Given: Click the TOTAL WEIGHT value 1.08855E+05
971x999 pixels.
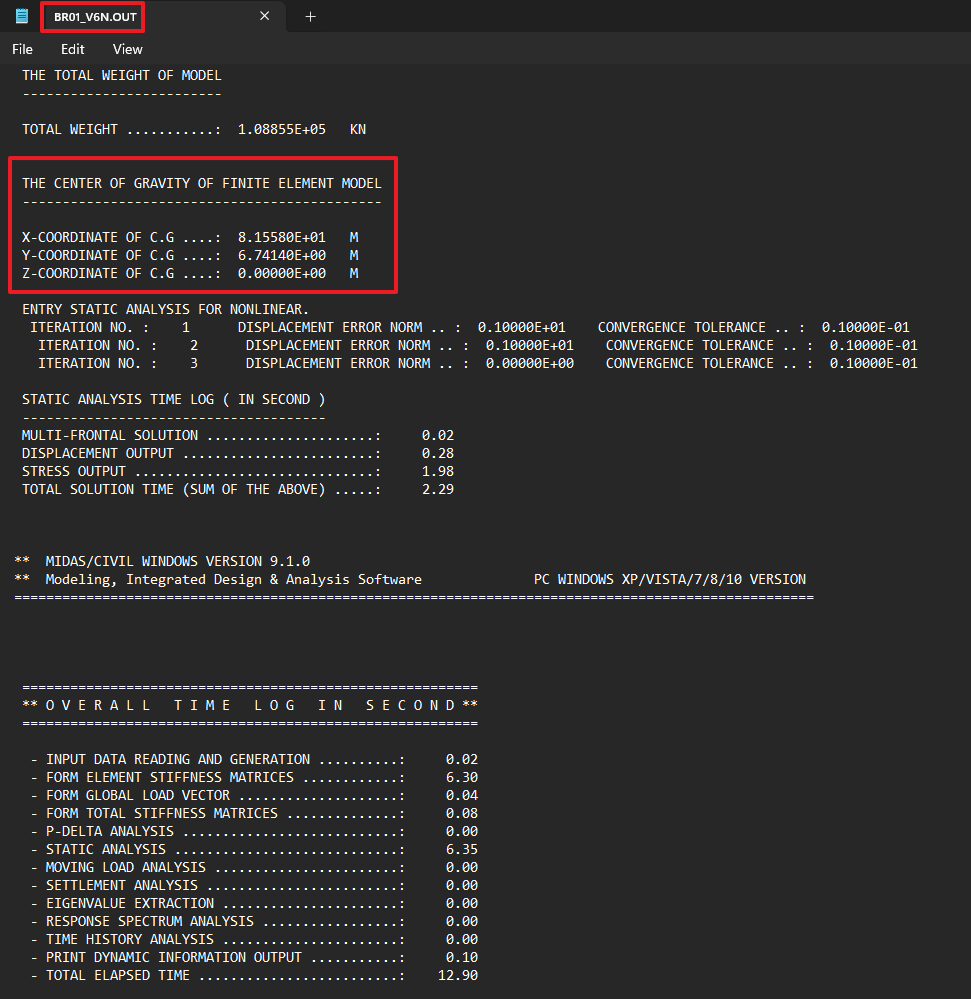Looking at the screenshot, I should pos(281,129).
